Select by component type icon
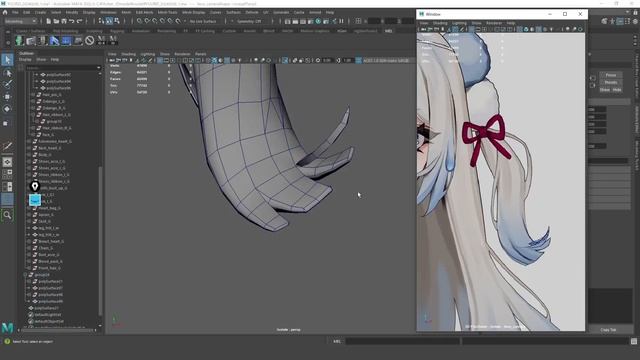640x360 pixels. click(x=117, y=21)
